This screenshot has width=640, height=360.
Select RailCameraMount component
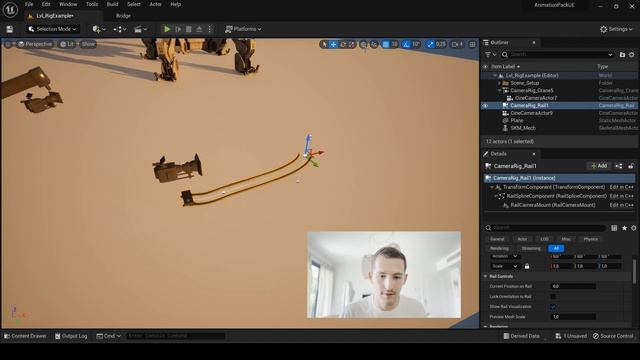[x=553, y=205]
